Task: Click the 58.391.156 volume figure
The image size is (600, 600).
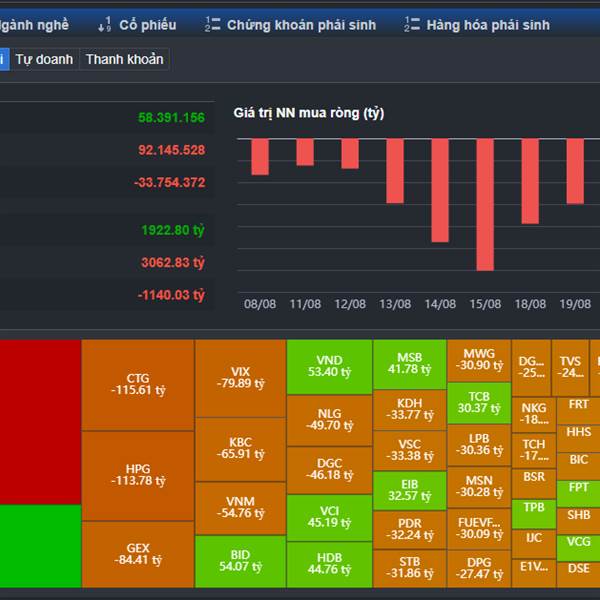Action: [171, 117]
